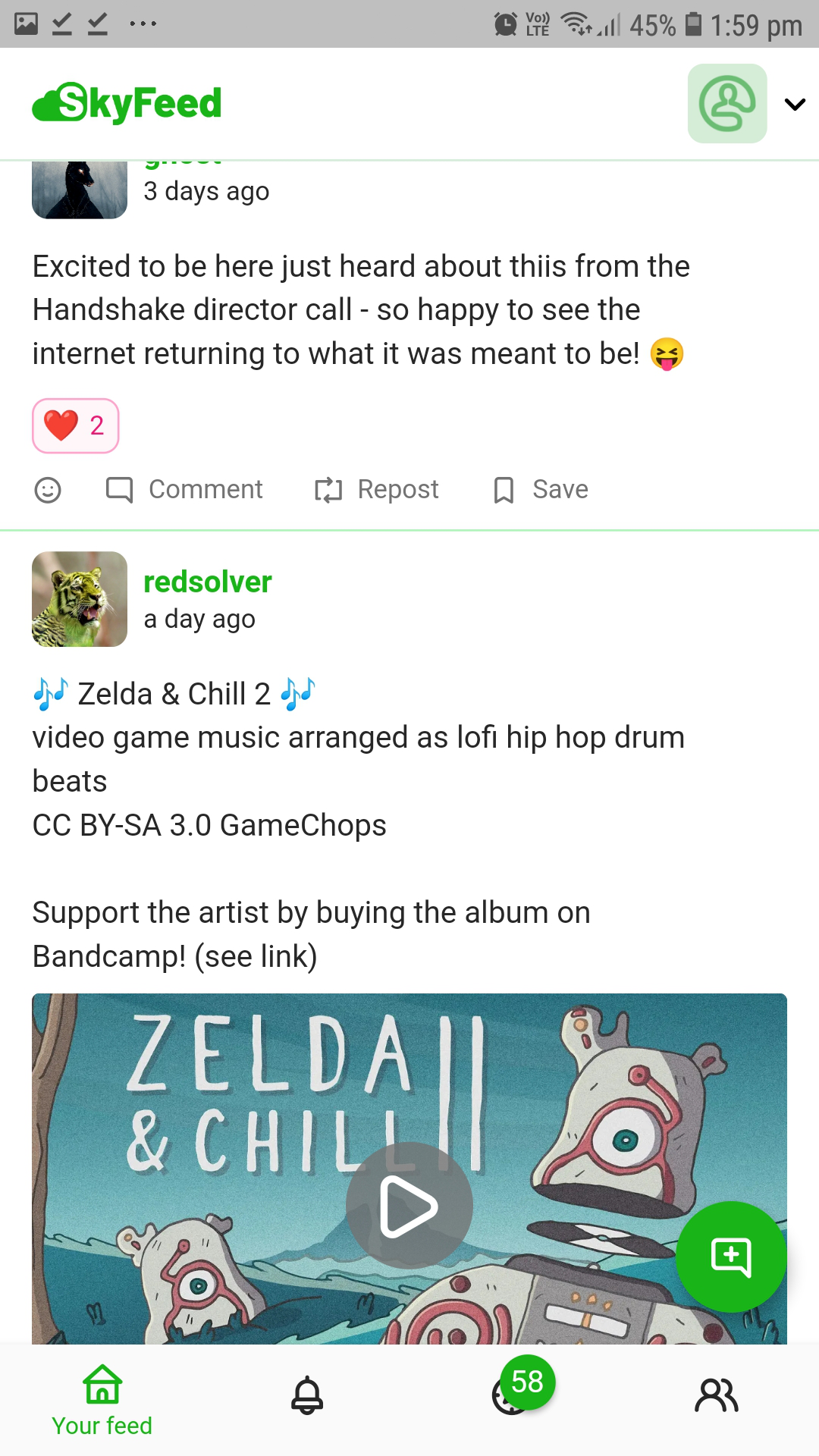
Task: Tap the green profile avatar icon
Action: [x=727, y=103]
